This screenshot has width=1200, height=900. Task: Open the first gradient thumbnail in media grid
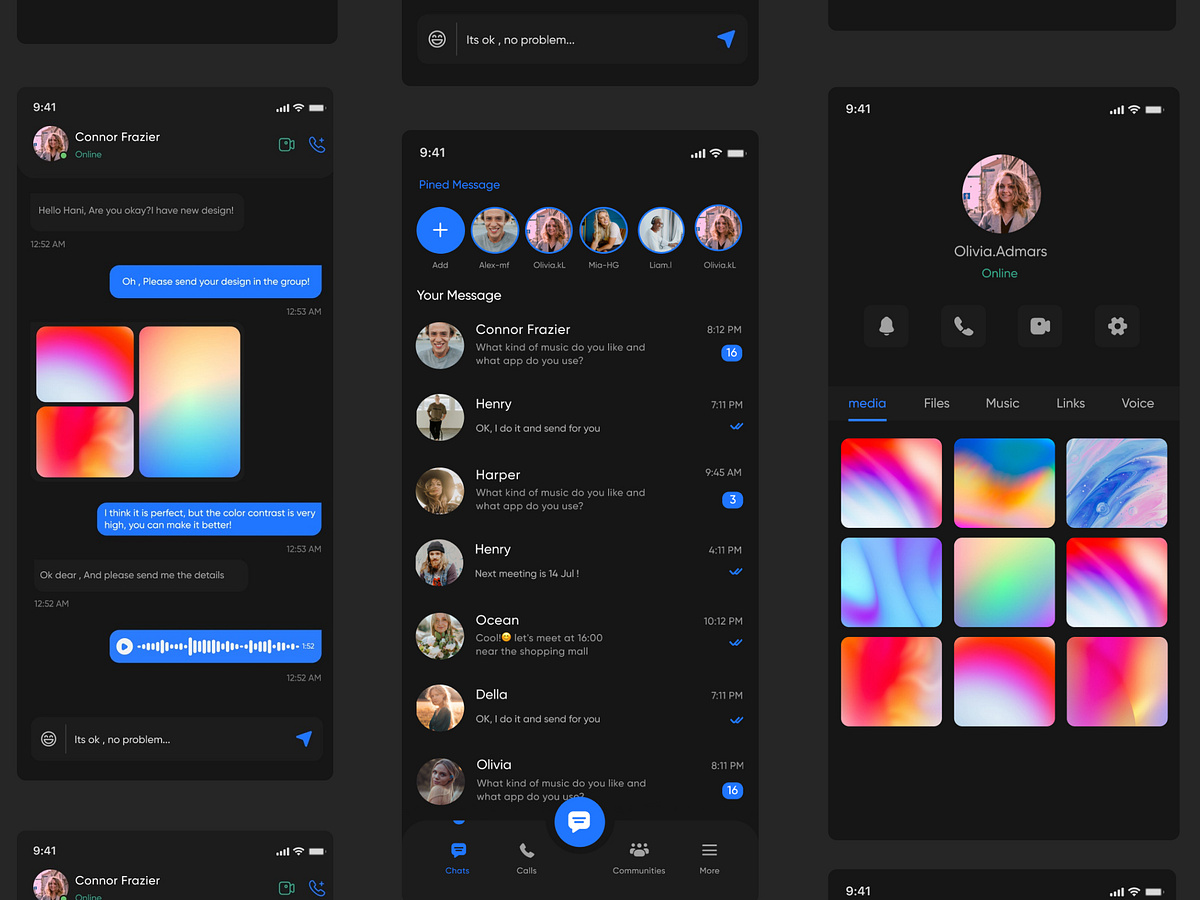tap(891, 482)
